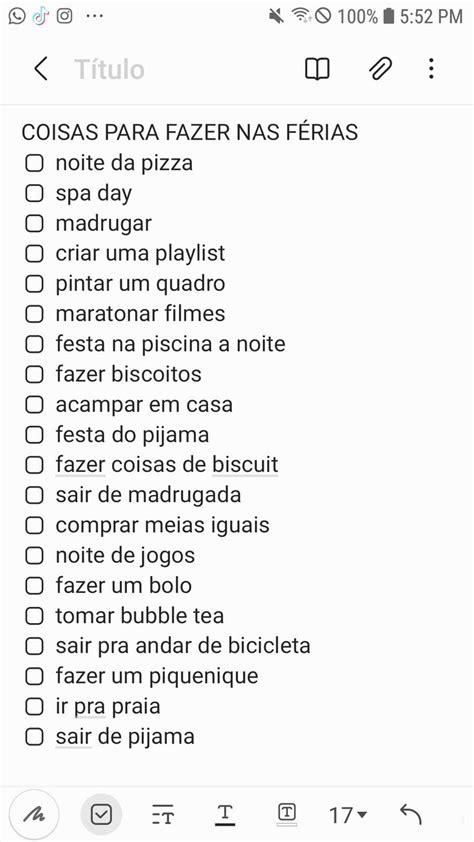Open reading mode book icon
The width and height of the screenshot is (474, 842).
click(317, 69)
